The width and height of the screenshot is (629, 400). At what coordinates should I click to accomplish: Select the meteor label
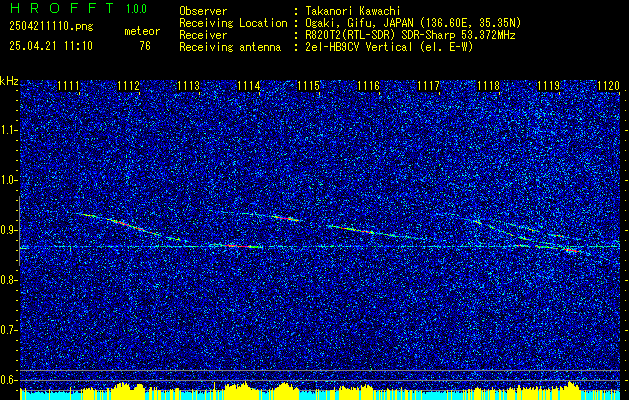(142, 31)
